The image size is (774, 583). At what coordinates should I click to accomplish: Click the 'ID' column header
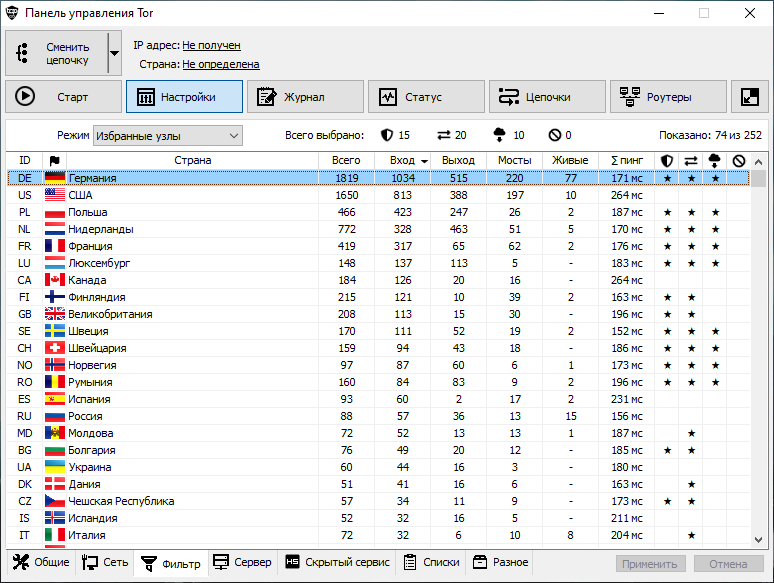(25, 160)
